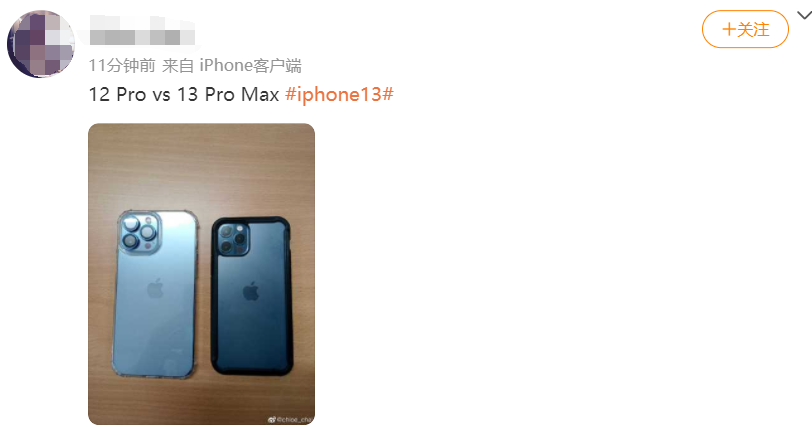This screenshot has width=812, height=427.
Task: Click the post text 12 Pro vs 13 Pro Max
Action: click(x=184, y=94)
